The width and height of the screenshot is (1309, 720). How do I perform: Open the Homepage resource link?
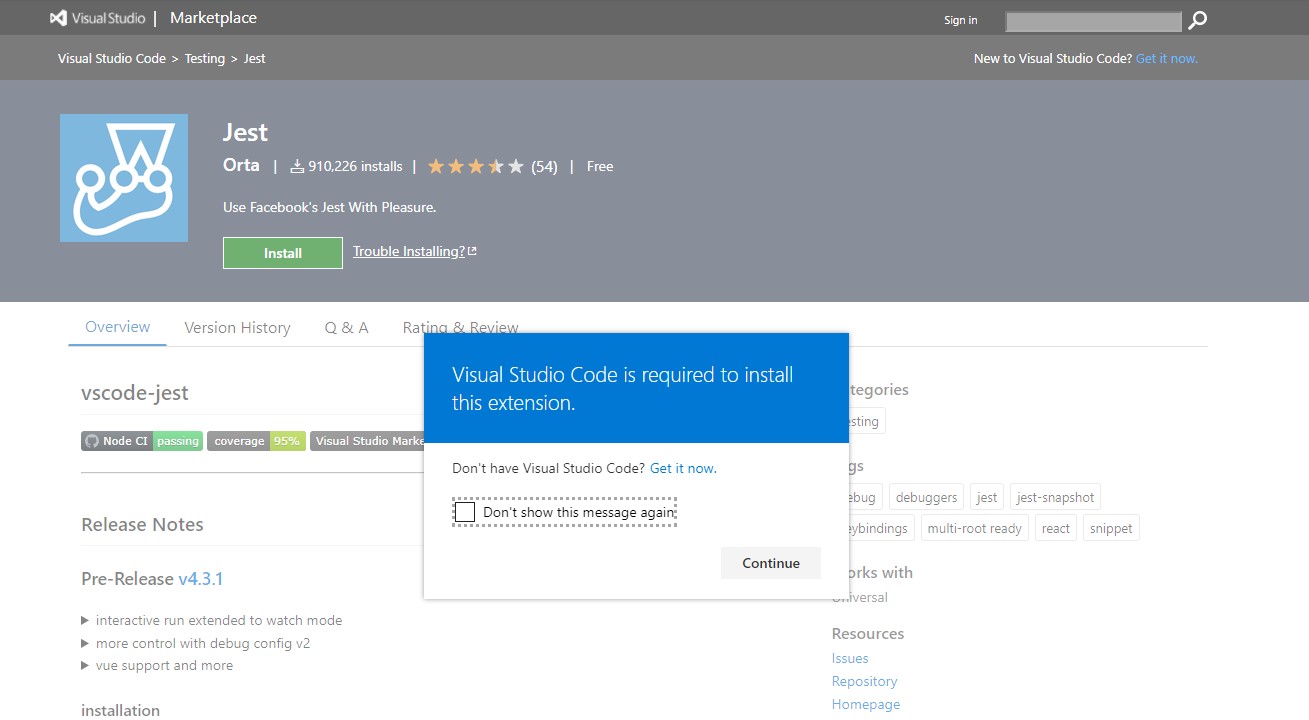pos(866,704)
